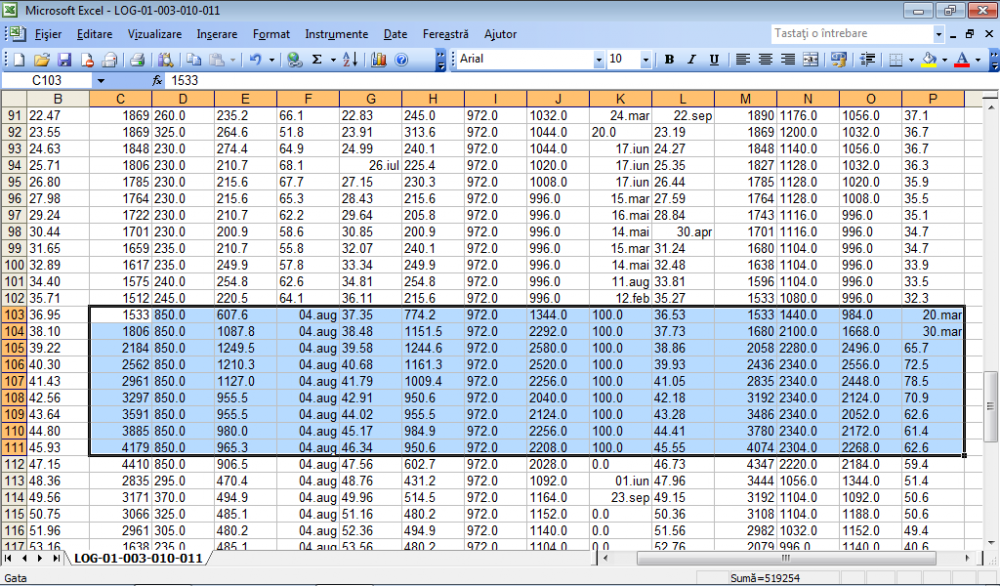
Task: Open the font size 10 dropdown
Action: click(x=645, y=60)
